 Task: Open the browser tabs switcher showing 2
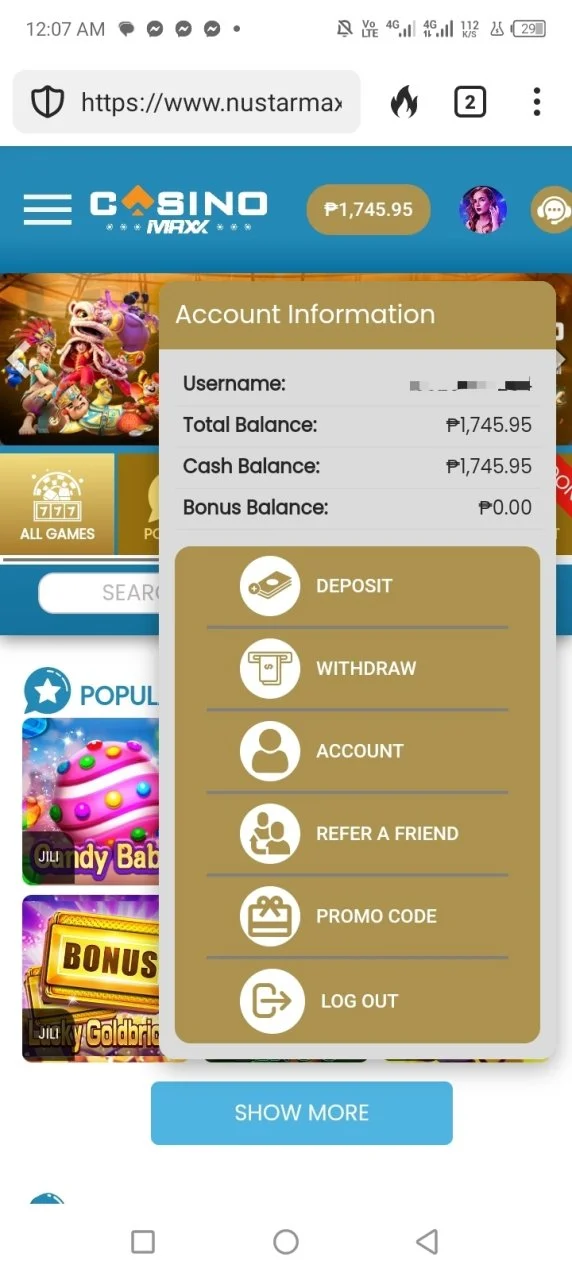click(x=470, y=102)
